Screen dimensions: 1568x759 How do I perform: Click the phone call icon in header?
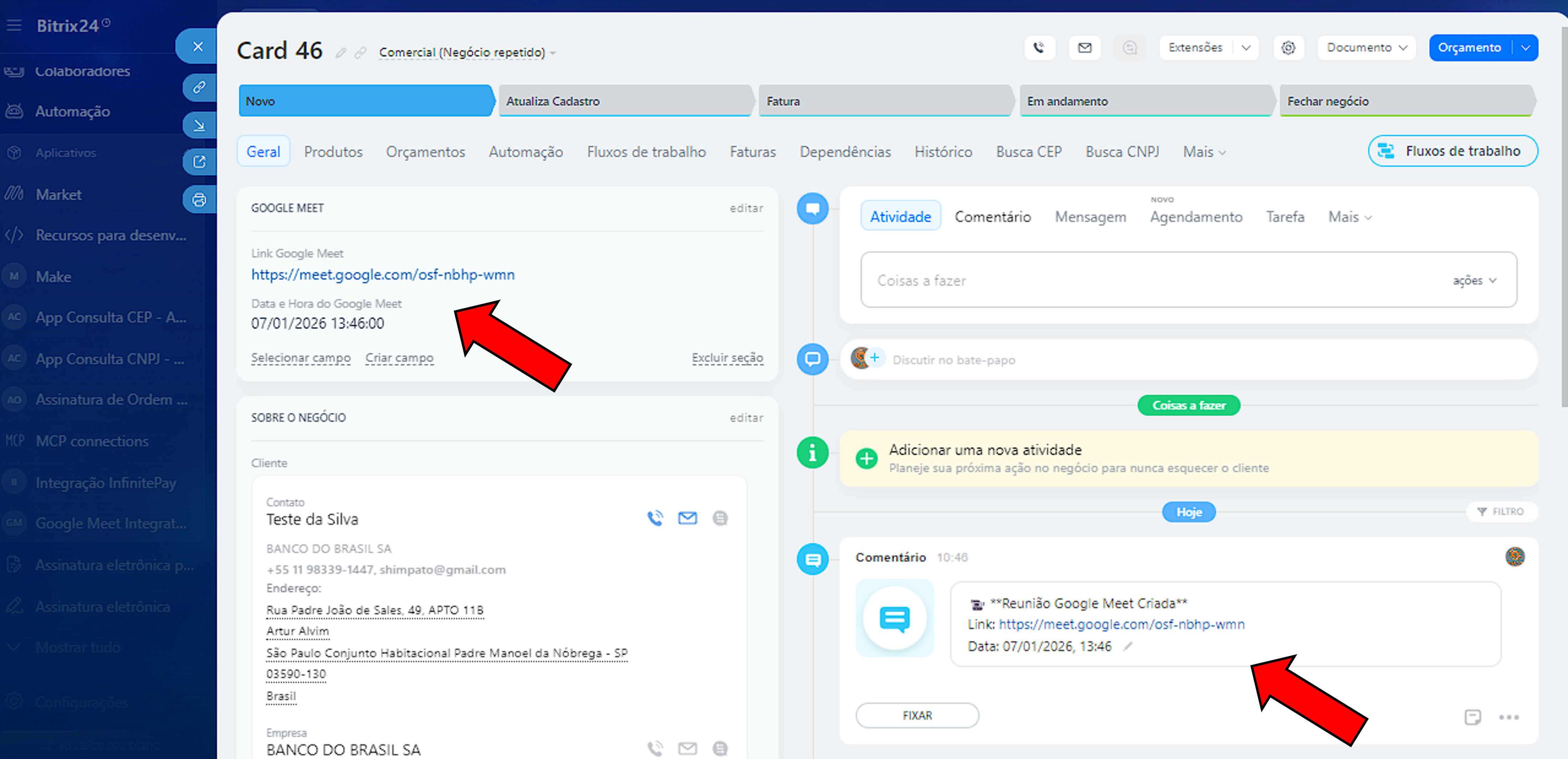pos(1039,47)
